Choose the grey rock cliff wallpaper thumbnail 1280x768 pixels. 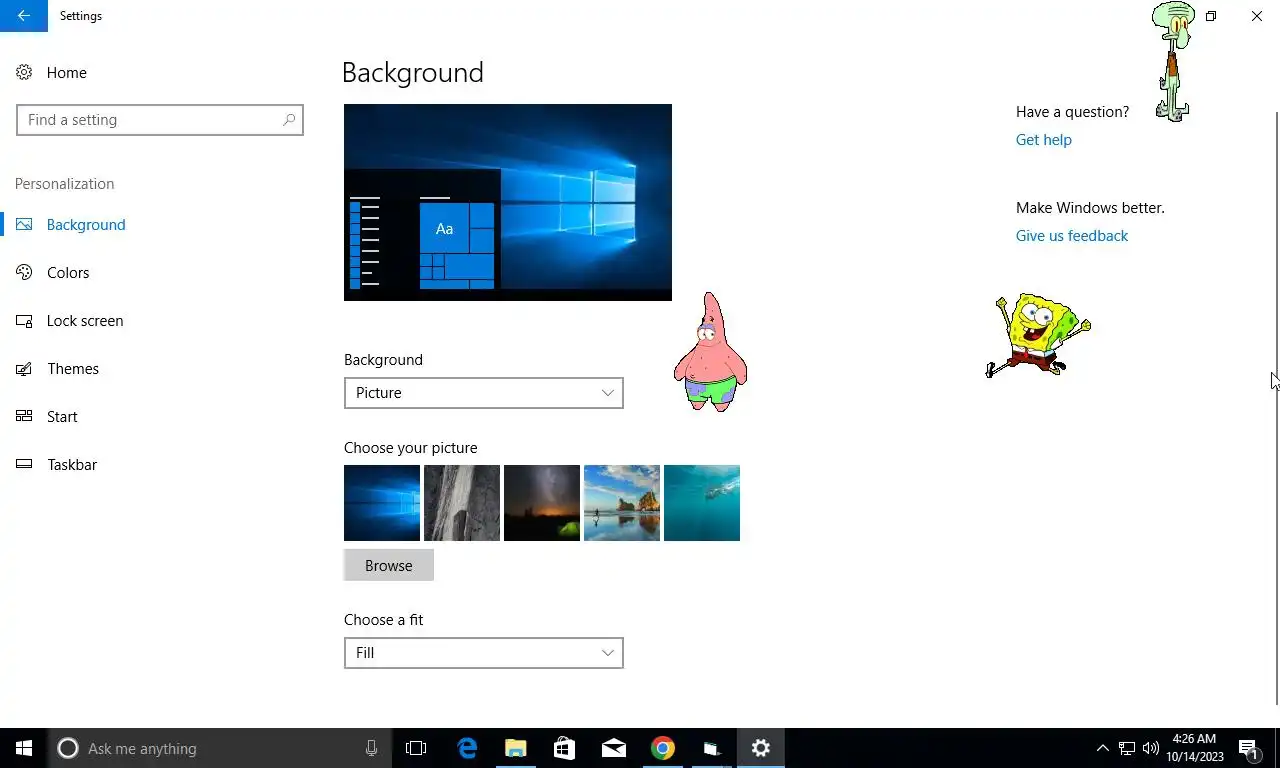point(462,503)
